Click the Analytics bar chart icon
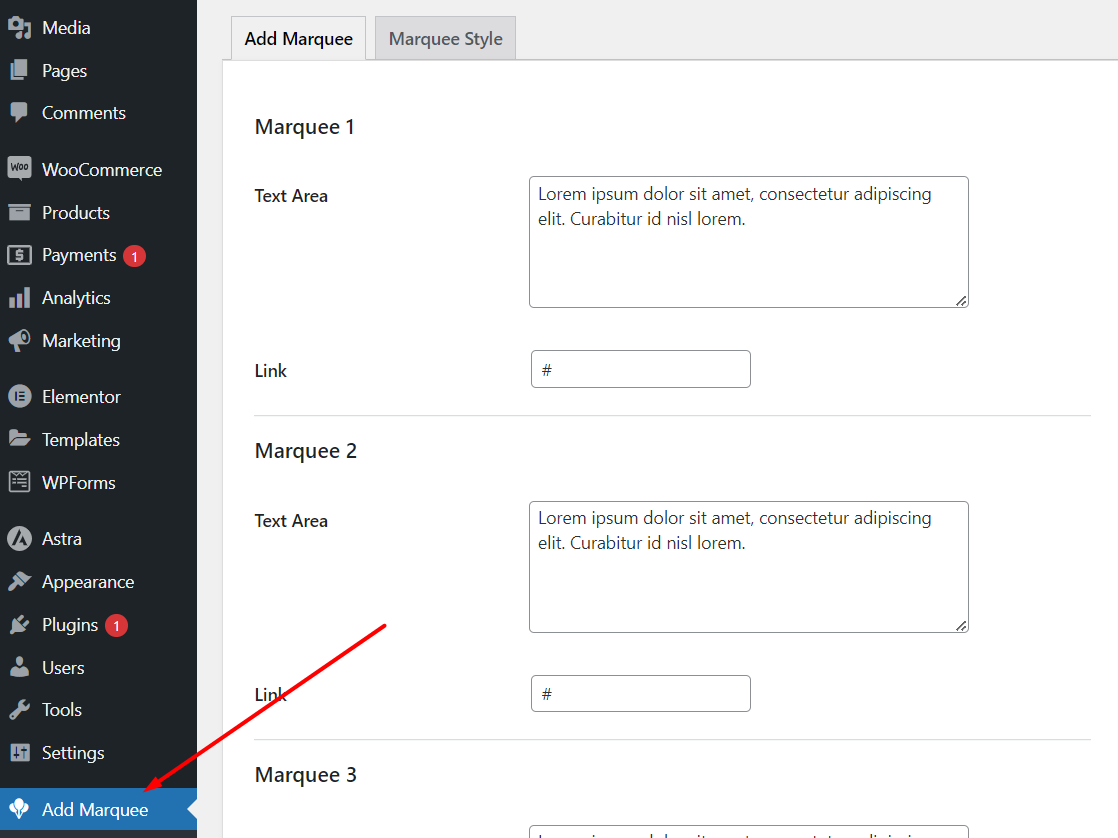 19,298
